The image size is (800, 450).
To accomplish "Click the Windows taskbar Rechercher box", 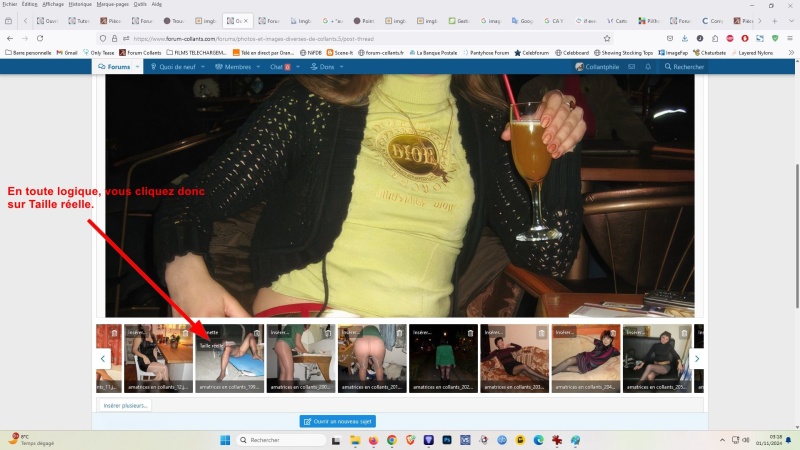I will pos(281,440).
